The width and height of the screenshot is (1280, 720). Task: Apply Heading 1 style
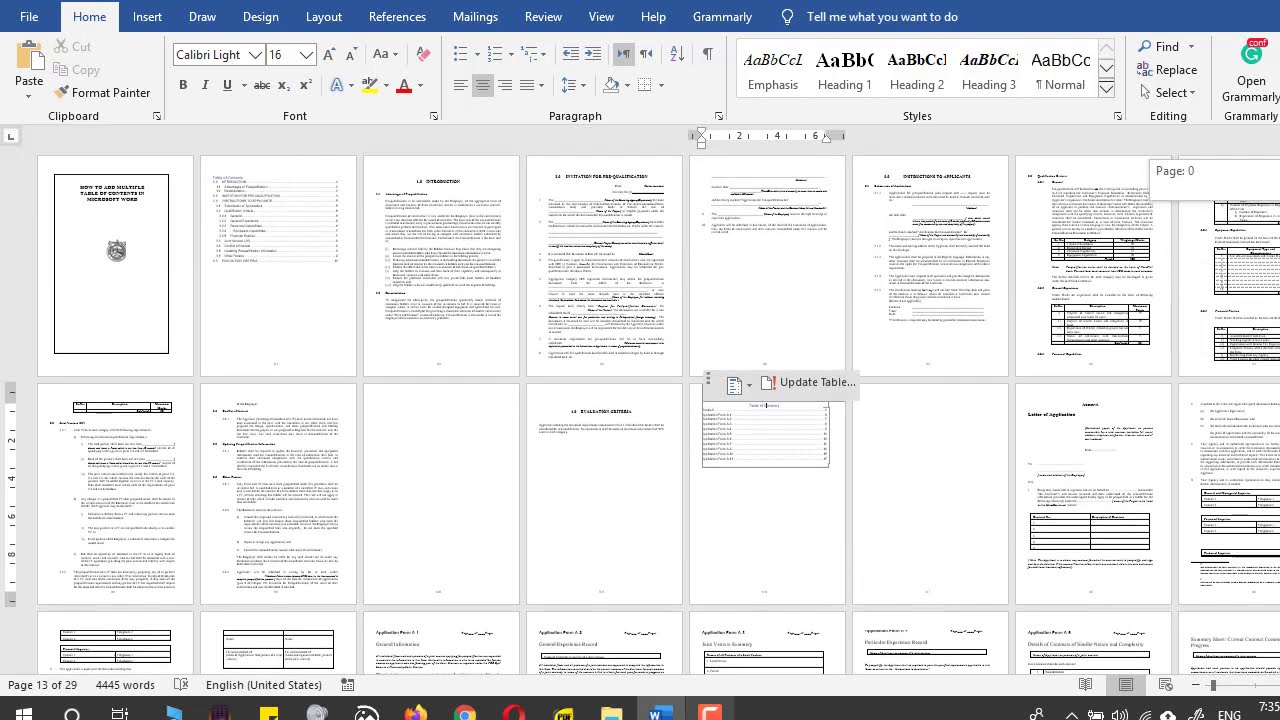[x=845, y=71]
